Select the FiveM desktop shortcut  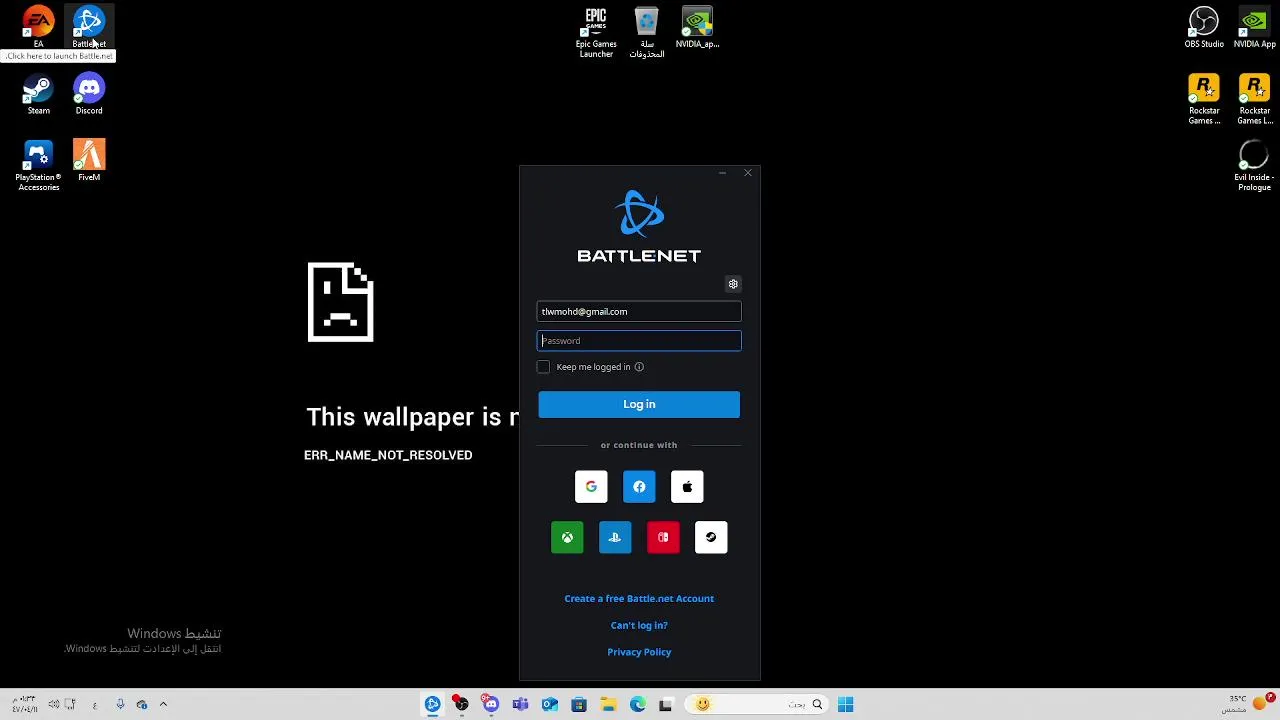click(89, 160)
